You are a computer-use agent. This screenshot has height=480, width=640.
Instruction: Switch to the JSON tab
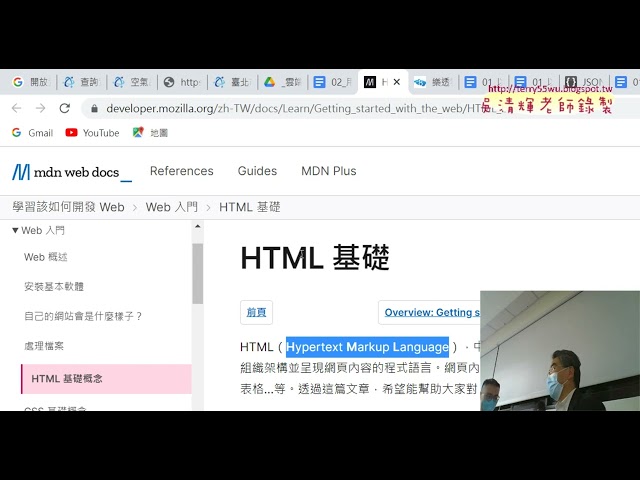[584, 82]
